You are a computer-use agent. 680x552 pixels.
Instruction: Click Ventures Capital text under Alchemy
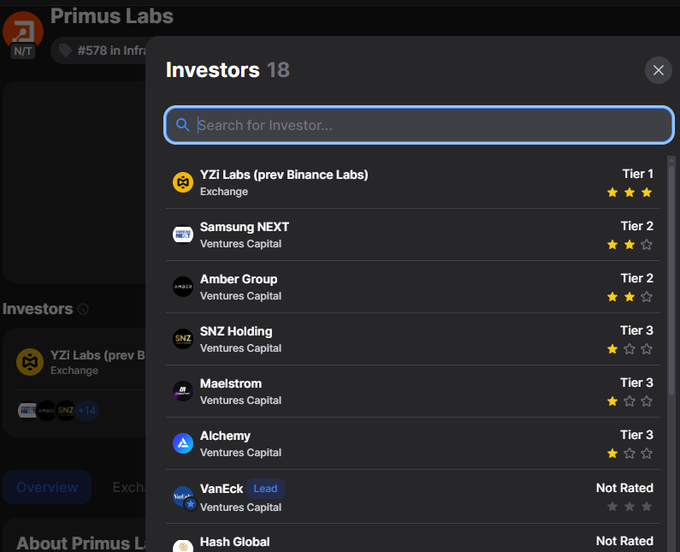tap(241, 452)
